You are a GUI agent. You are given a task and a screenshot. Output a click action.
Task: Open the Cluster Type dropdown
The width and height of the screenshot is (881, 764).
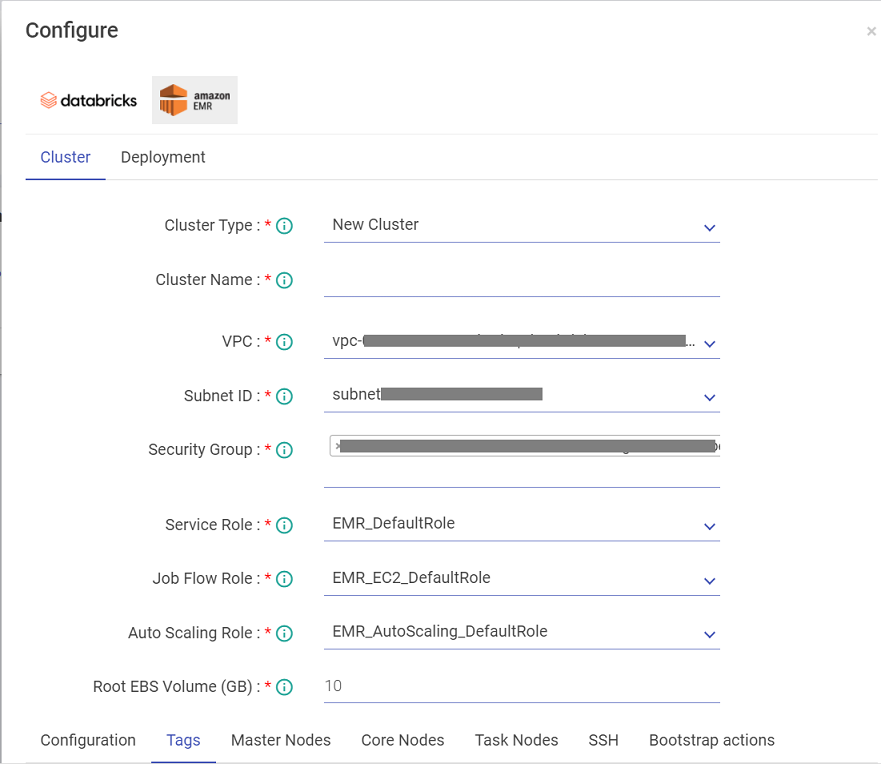click(x=521, y=226)
